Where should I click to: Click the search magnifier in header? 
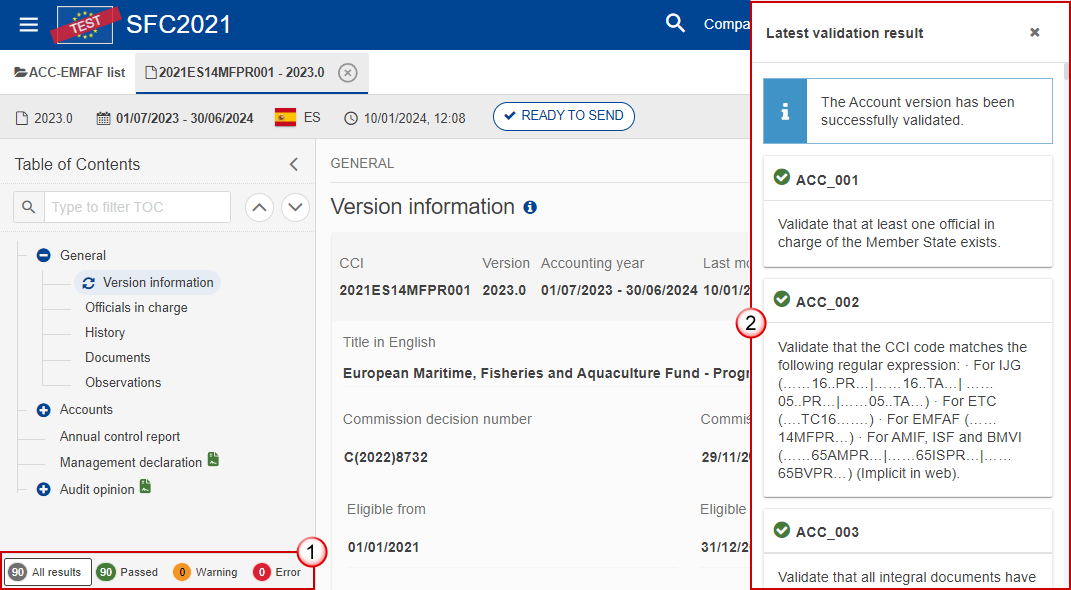(x=676, y=24)
